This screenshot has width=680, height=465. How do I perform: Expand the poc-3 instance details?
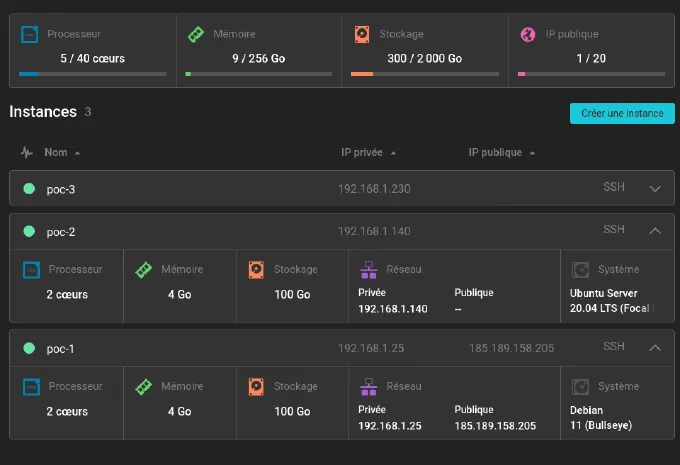pos(655,189)
